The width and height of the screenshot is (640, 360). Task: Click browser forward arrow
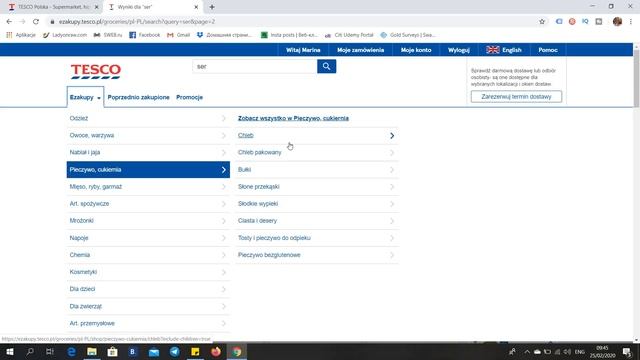tap(22, 22)
